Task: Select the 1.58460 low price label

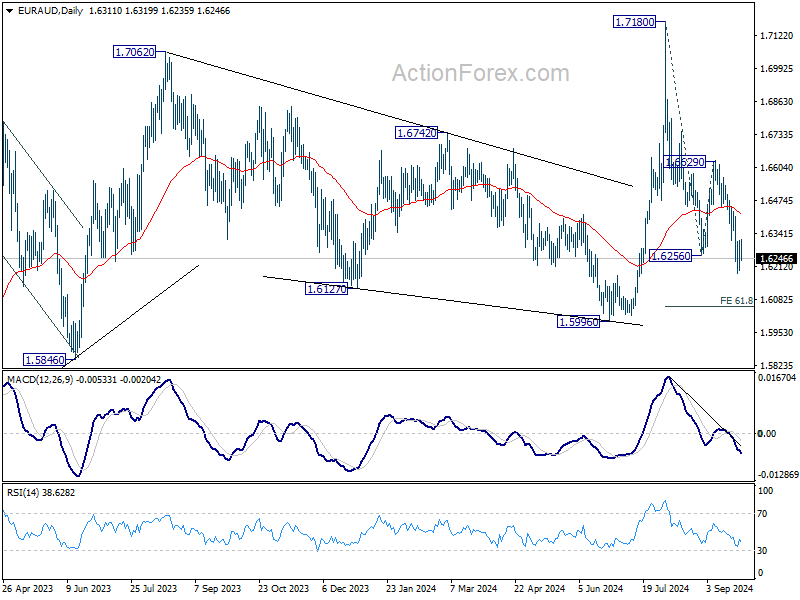Action: coord(45,360)
